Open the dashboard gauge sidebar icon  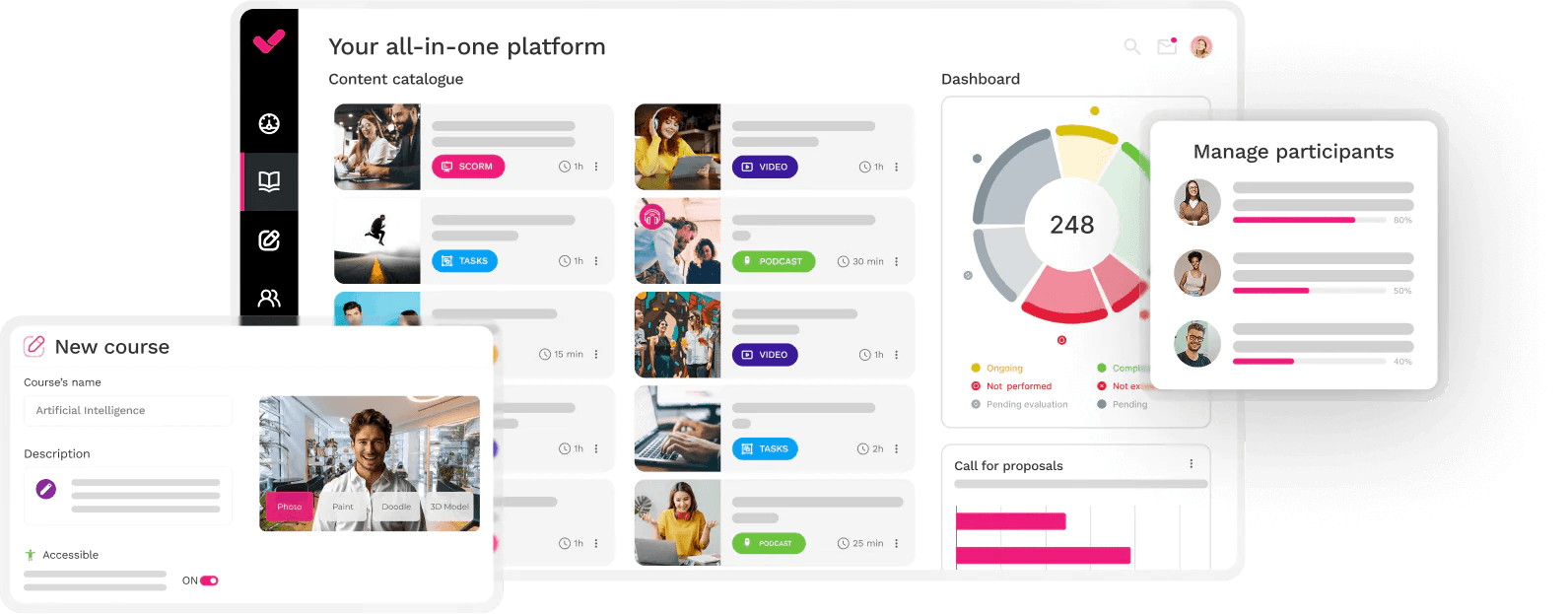[x=269, y=124]
